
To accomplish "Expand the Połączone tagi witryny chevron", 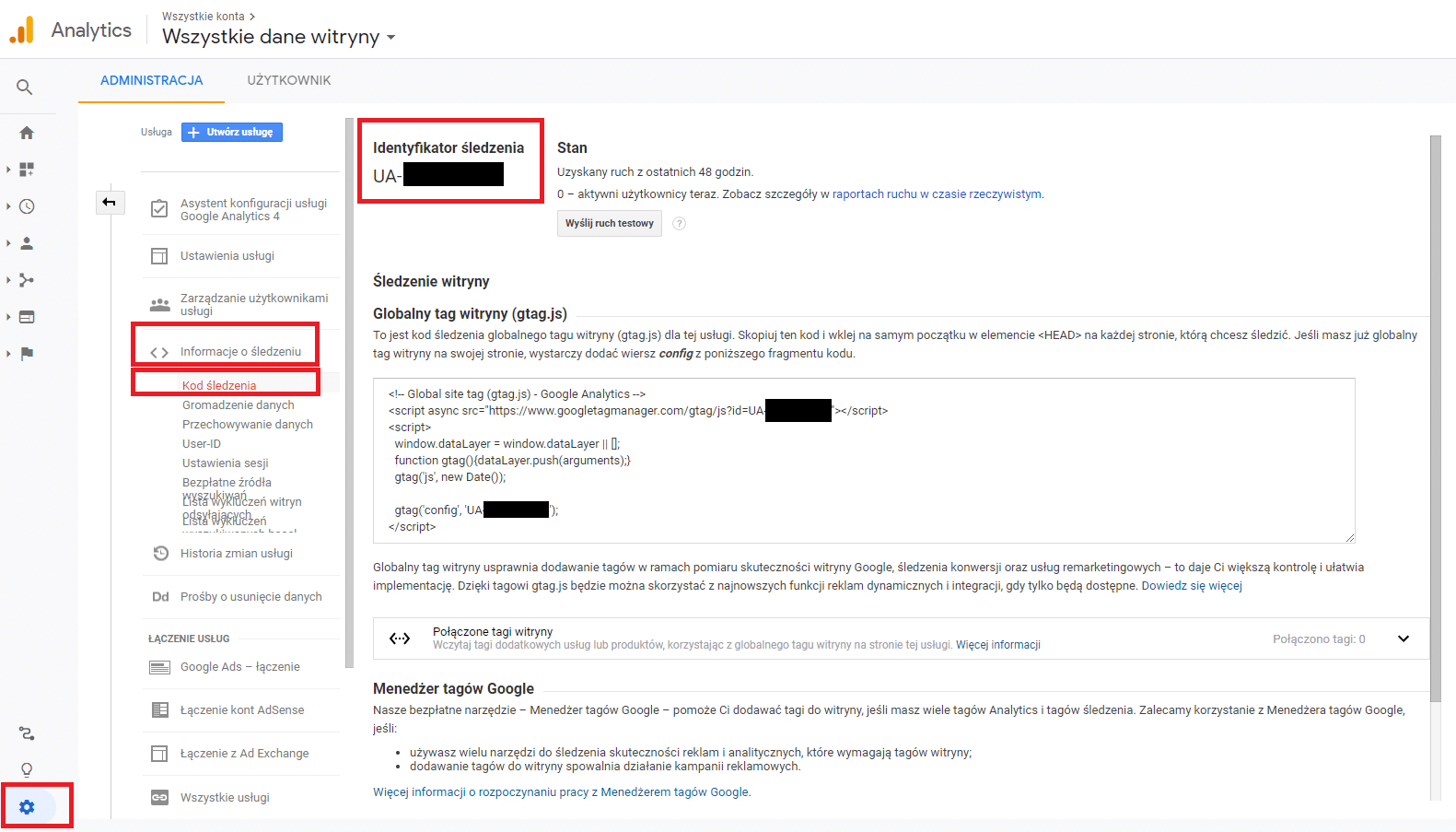I will pos(1404,639).
